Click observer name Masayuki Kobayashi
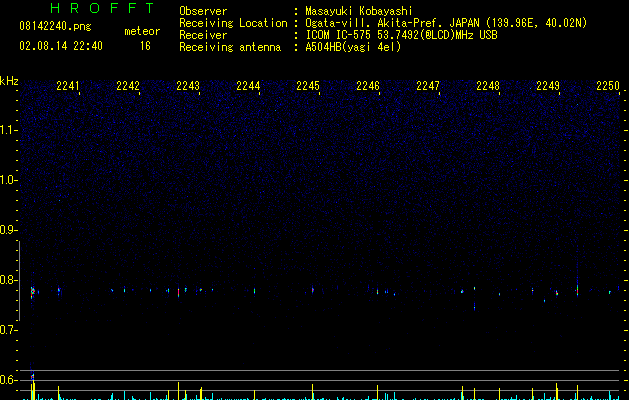Image resolution: width=629 pixels, height=400 pixels. (359, 11)
